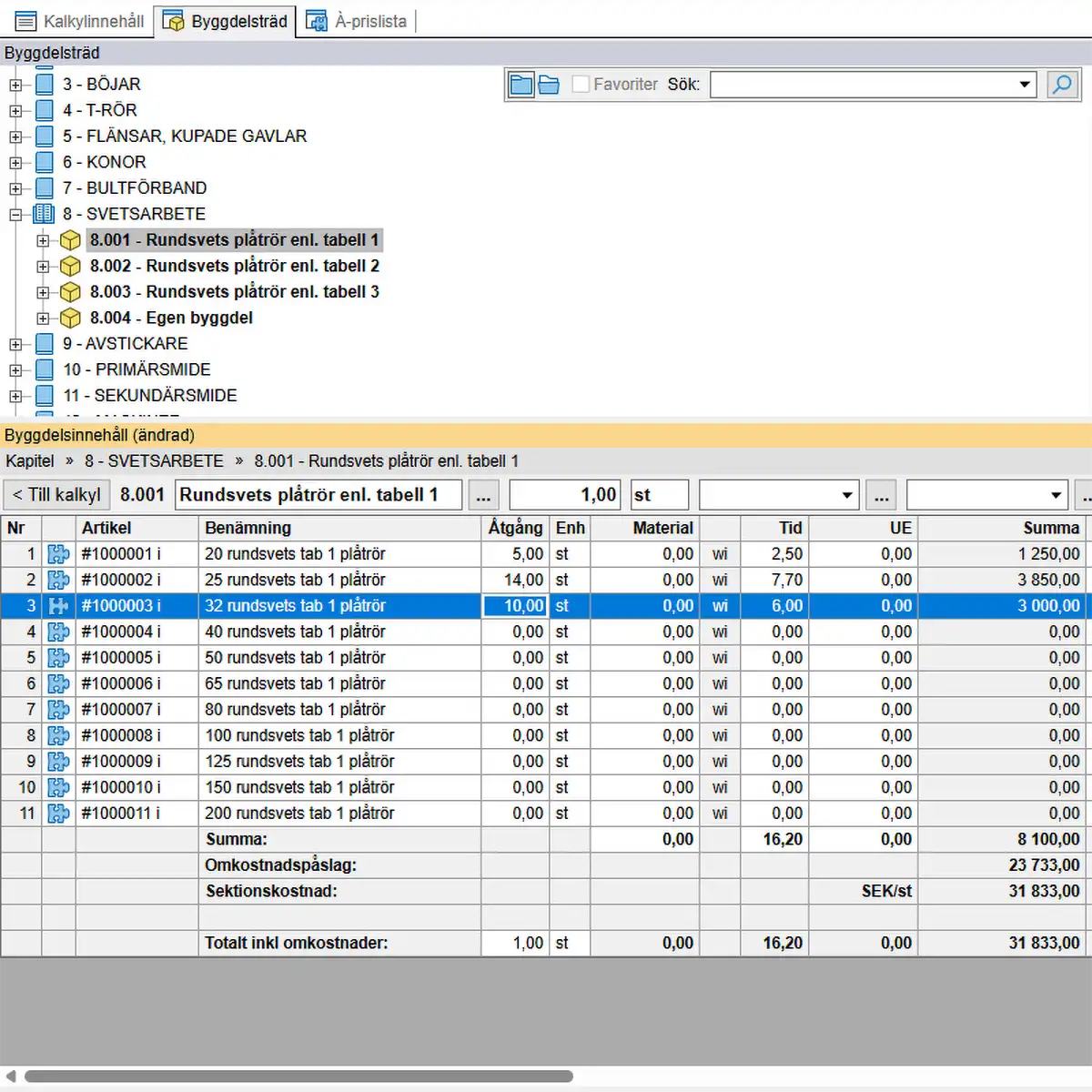Open the Sök dropdown arrow
Image resolution: width=1092 pixels, height=1092 pixels.
click(1025, 85)
